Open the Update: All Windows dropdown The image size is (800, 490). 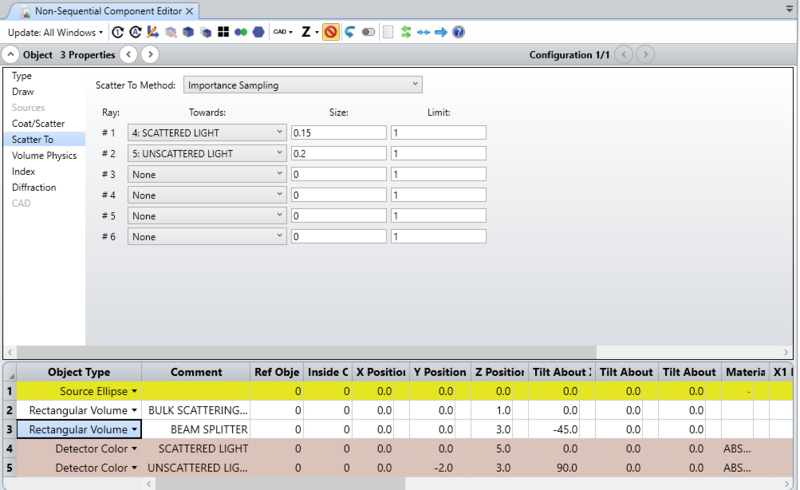click(55, 32)
